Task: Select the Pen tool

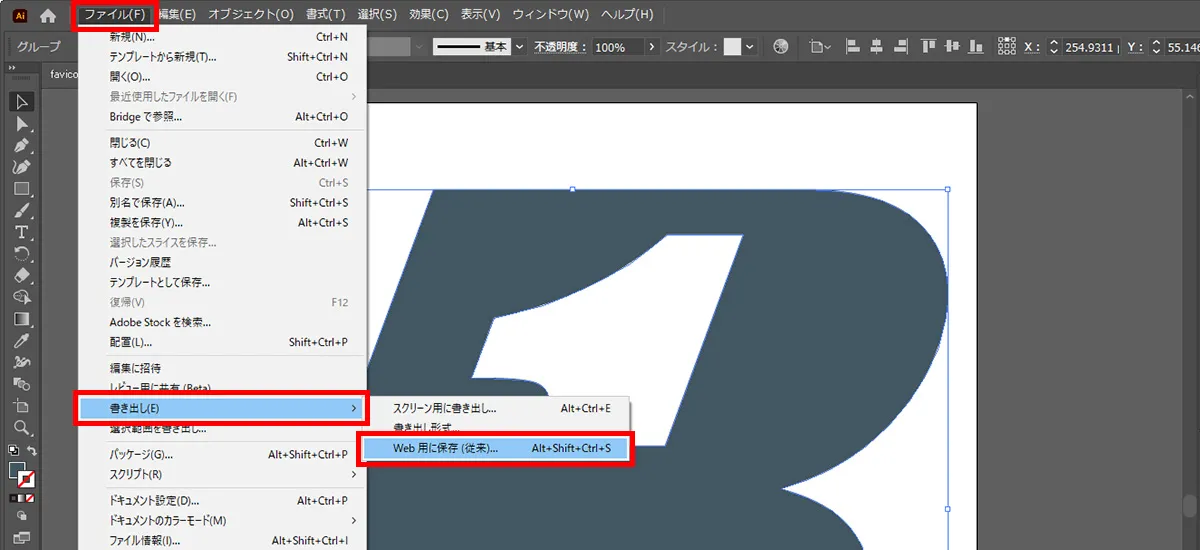Action: tap(22, 146)
